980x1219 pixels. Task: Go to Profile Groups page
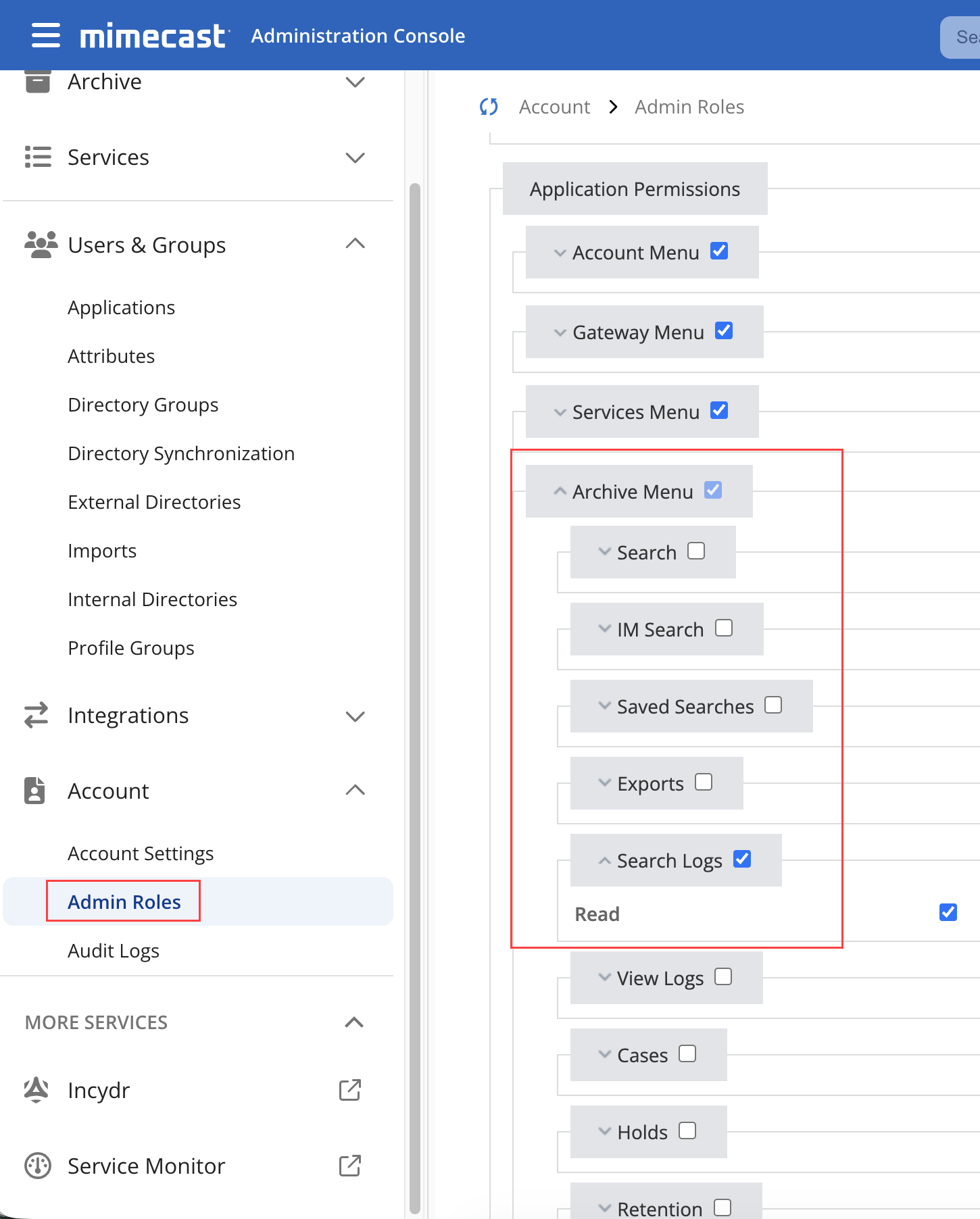(131, 648)
